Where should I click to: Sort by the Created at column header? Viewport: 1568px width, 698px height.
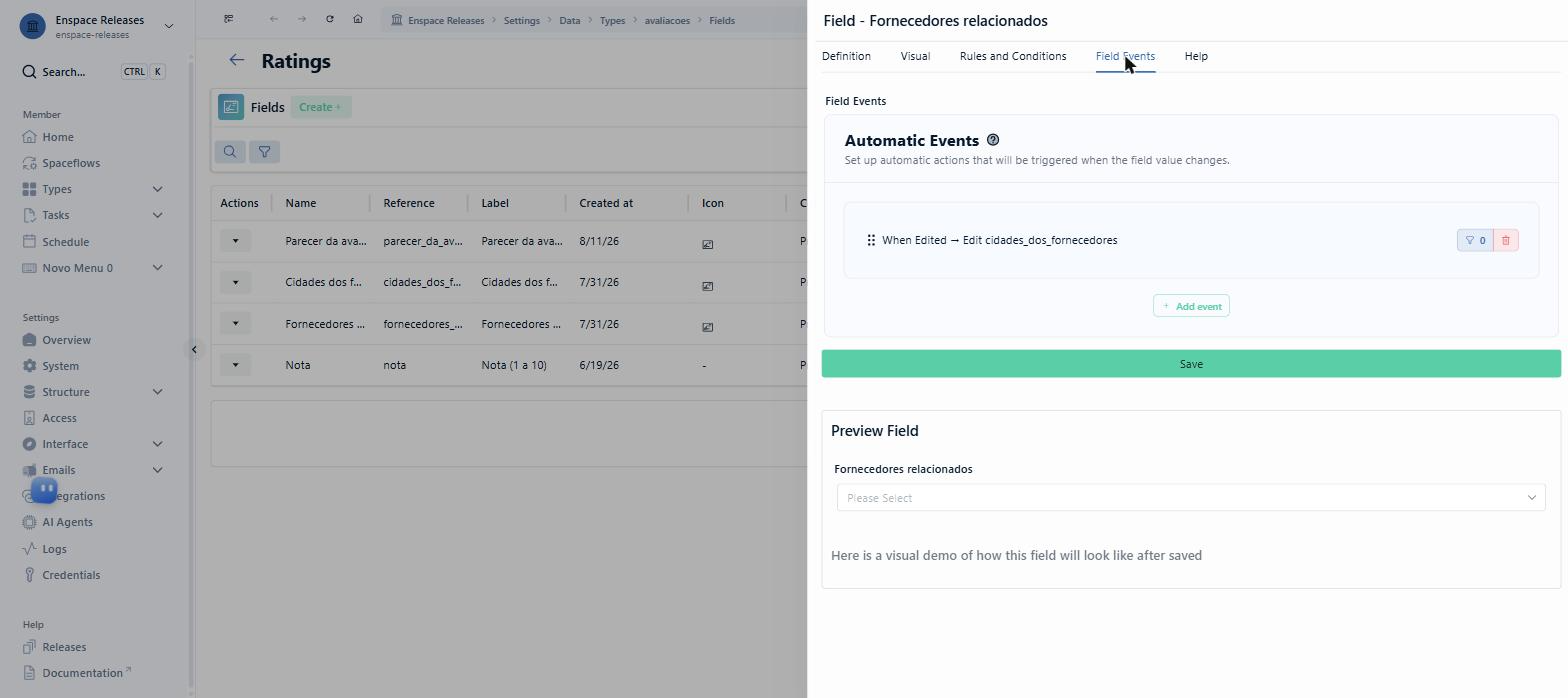606,203
